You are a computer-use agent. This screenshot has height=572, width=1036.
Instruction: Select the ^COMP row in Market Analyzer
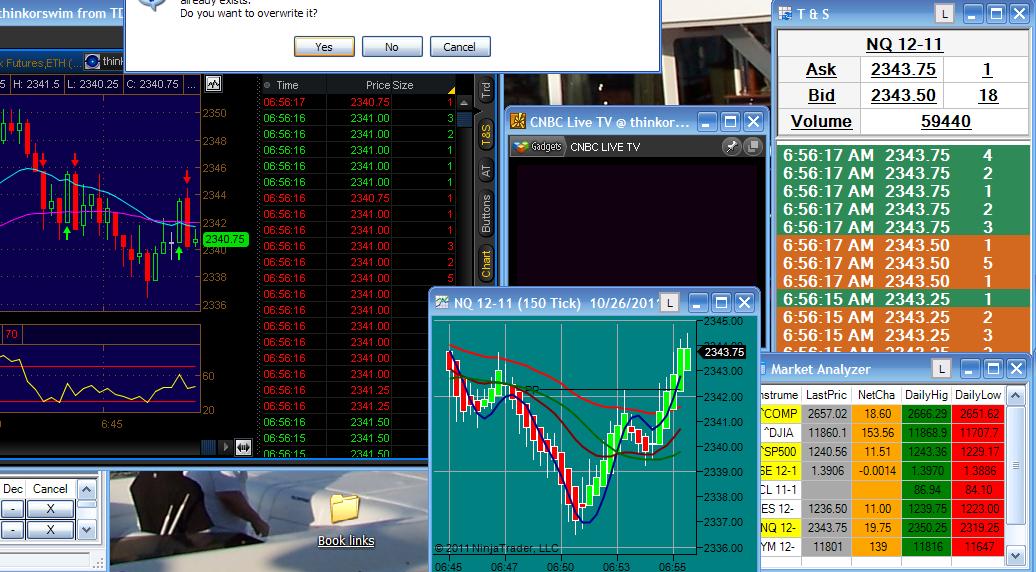pos(882,413)
